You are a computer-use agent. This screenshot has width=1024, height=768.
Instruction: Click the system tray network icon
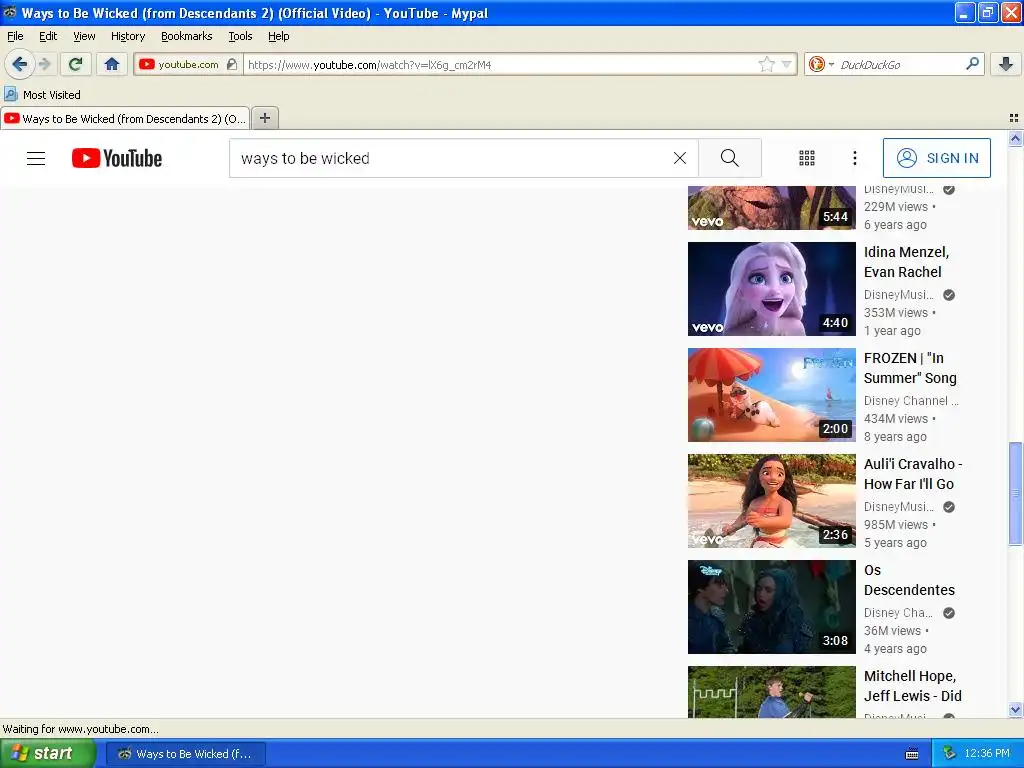pyautogui.click(x=950, y=753)
